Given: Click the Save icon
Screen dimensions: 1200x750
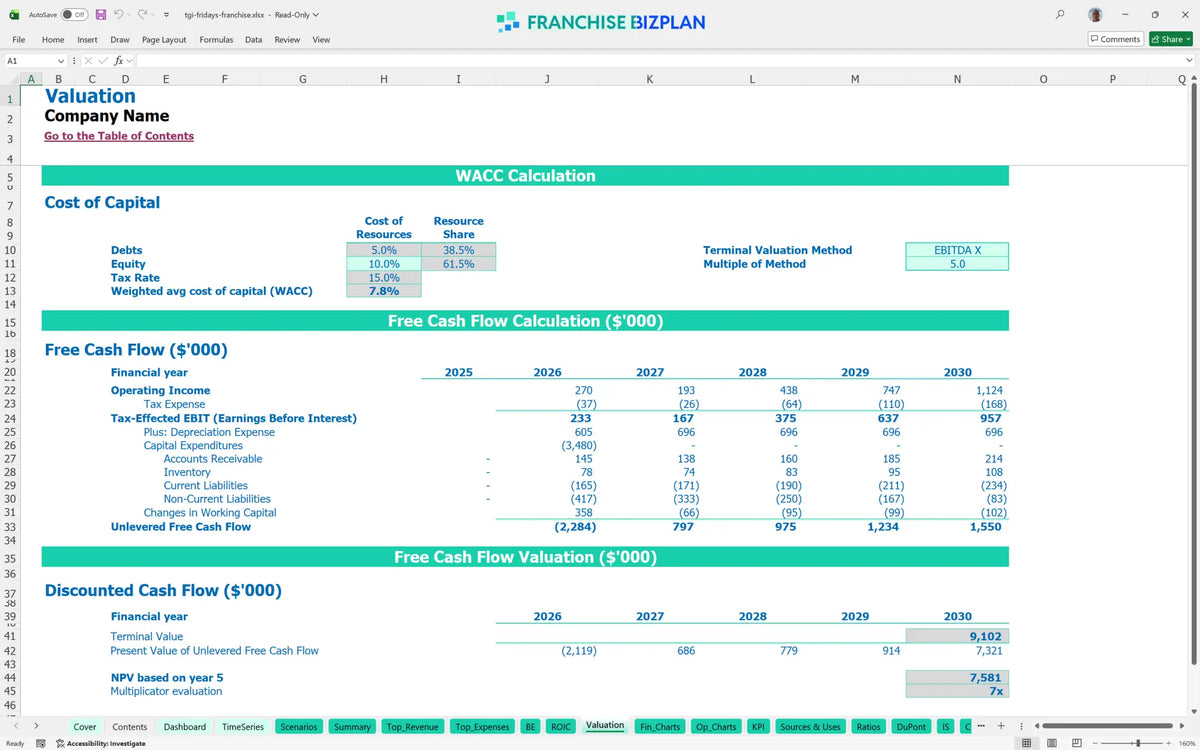Looking at the screenshot, I should (101, 15).
